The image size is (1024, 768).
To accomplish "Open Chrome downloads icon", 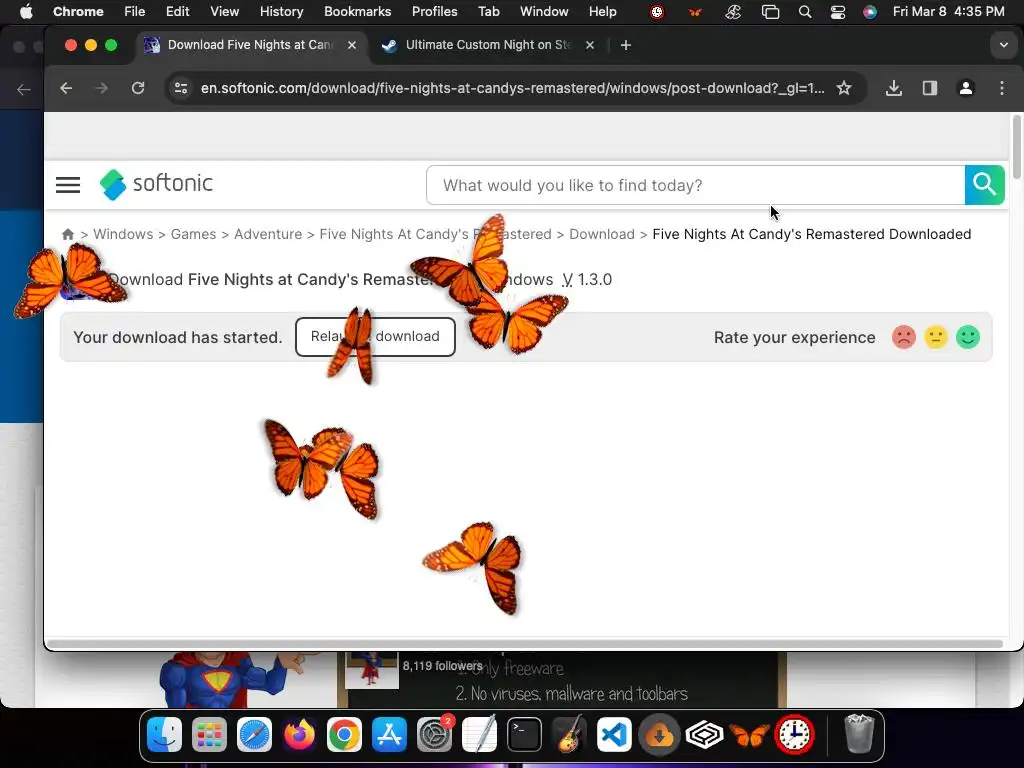I will coord(894,88).
